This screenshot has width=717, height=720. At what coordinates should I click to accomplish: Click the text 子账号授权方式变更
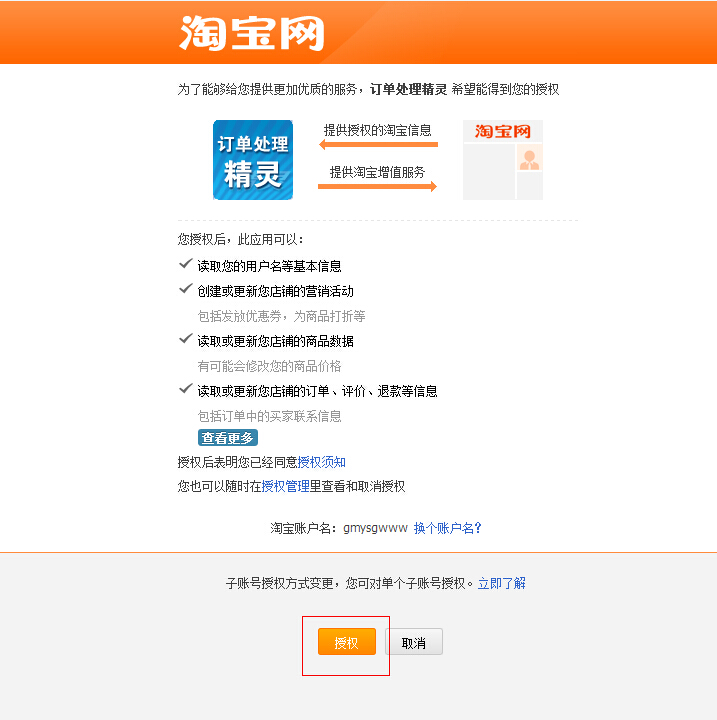coord(280,583)
